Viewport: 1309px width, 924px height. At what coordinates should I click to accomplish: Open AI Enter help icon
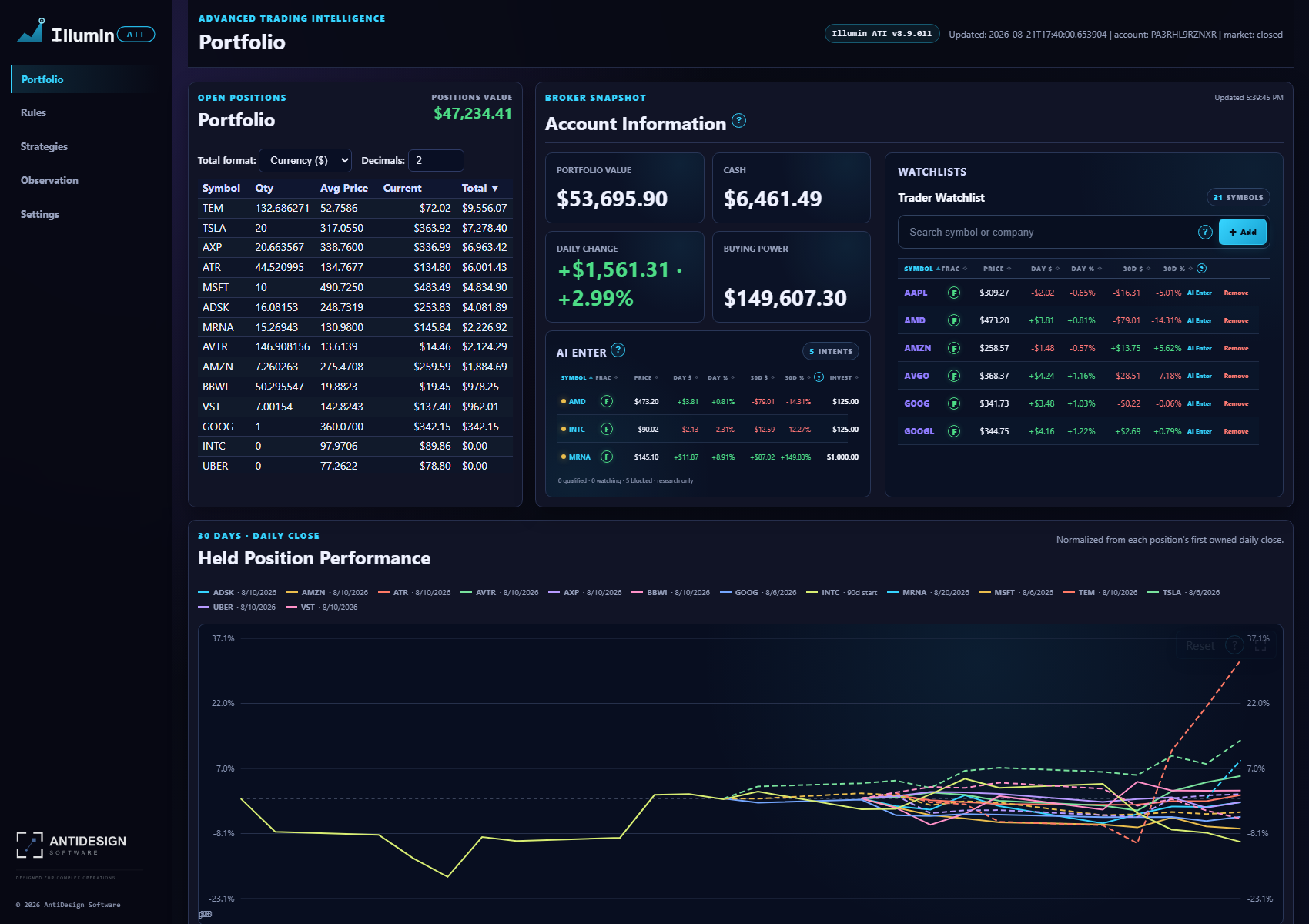tap(618, 350)
